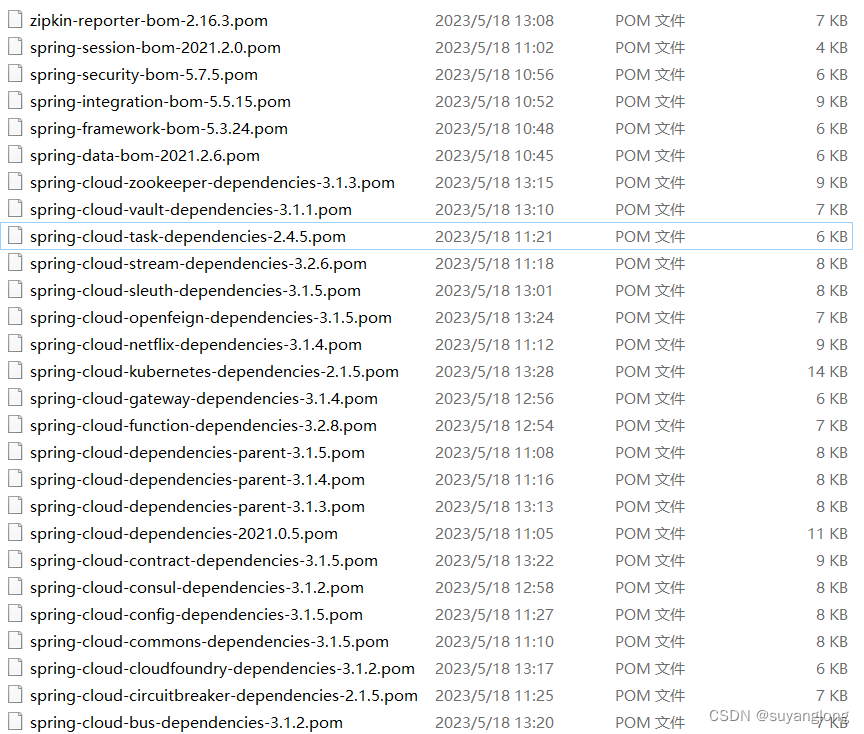This screenshot has height=734, width=864.
Task: Select file name spring-cloud-openfeign-dependencies-3.1.5.pom
Action: pos(211,318)
